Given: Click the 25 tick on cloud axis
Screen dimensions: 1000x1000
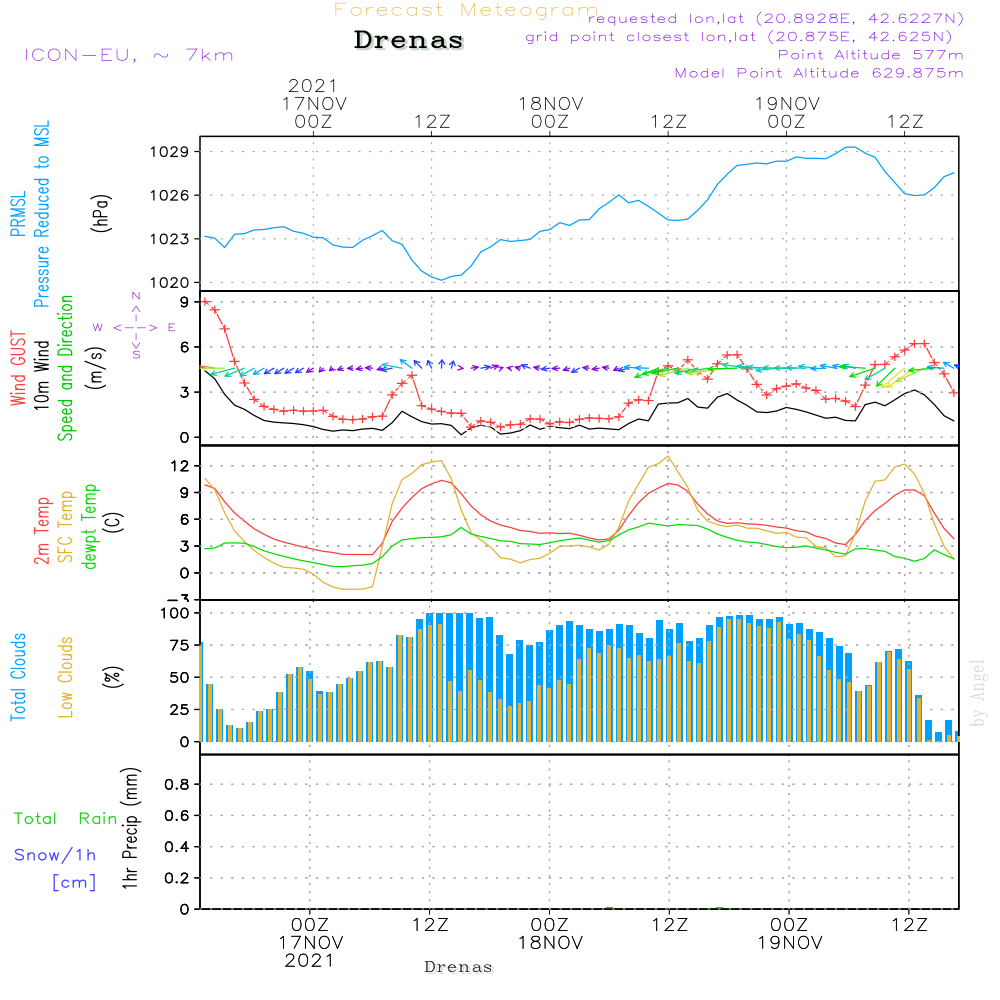Looking at the screenshot, I should pos(180,710).
